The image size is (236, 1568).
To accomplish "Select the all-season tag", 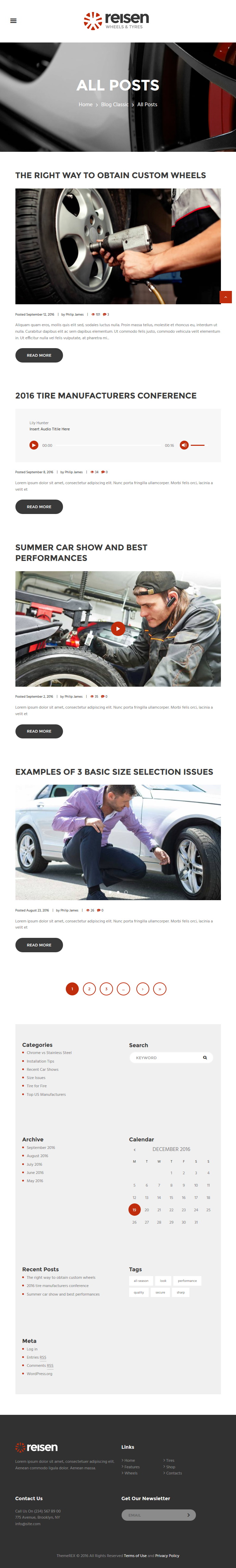I will click(x=141, y=1280).
